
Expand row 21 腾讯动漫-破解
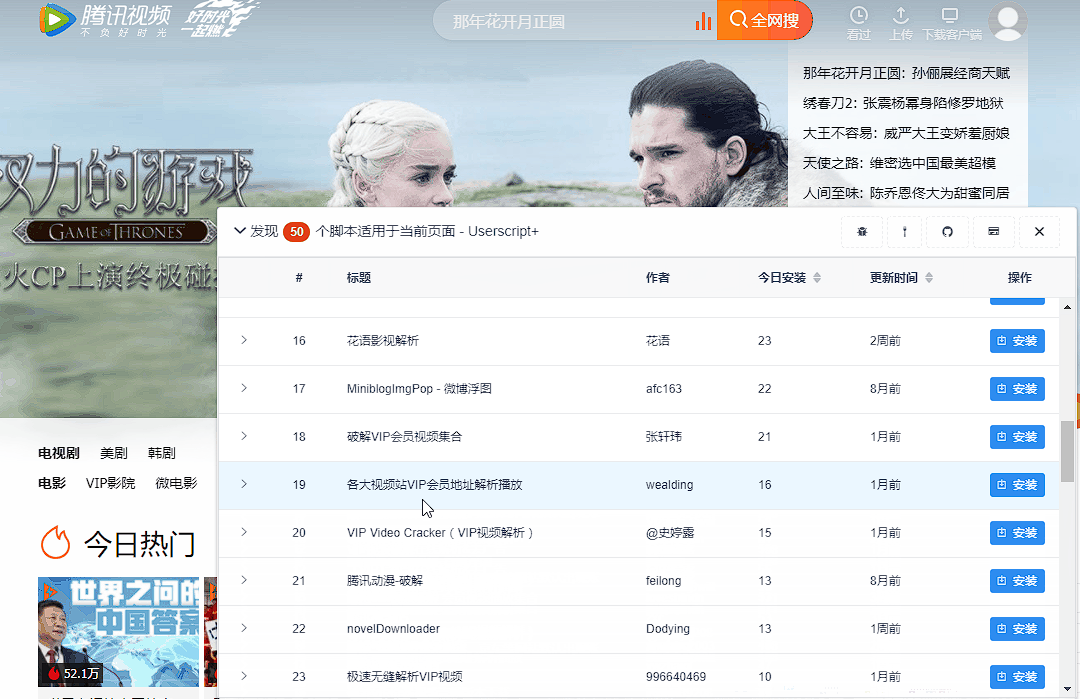pos(244,580)
